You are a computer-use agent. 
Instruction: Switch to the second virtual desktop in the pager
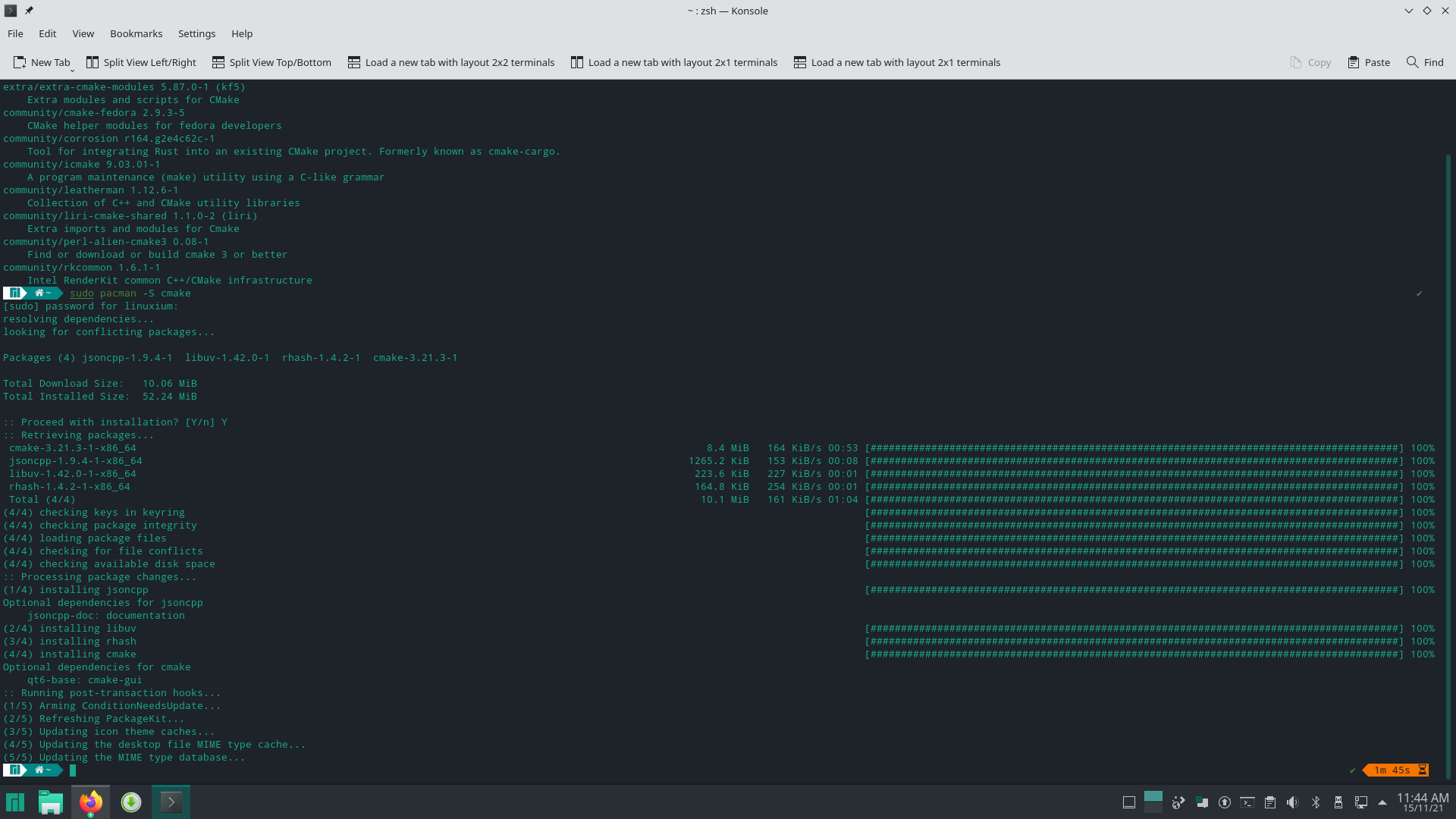pos(1153,808)
